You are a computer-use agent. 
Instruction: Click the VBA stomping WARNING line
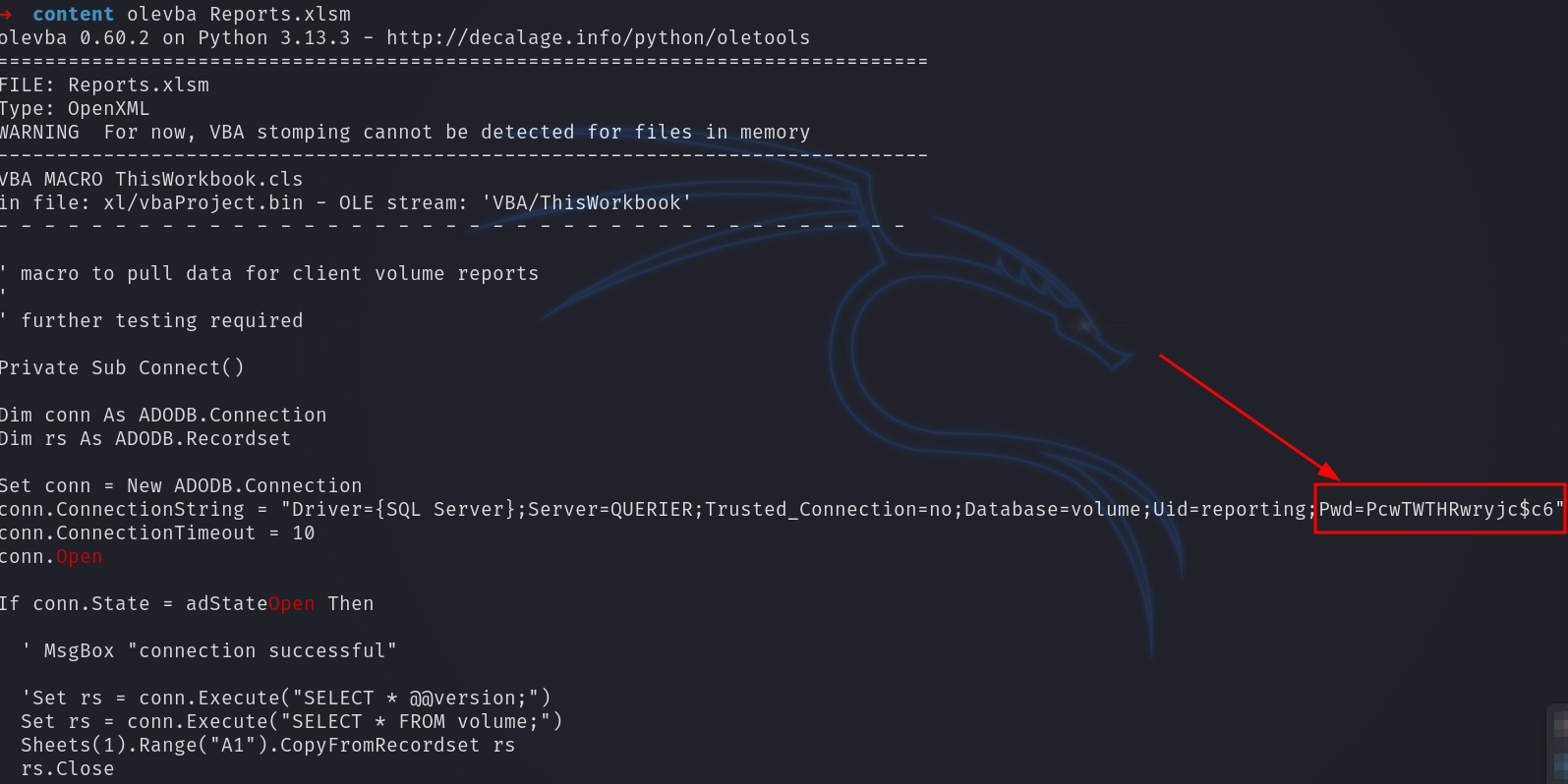405,133
